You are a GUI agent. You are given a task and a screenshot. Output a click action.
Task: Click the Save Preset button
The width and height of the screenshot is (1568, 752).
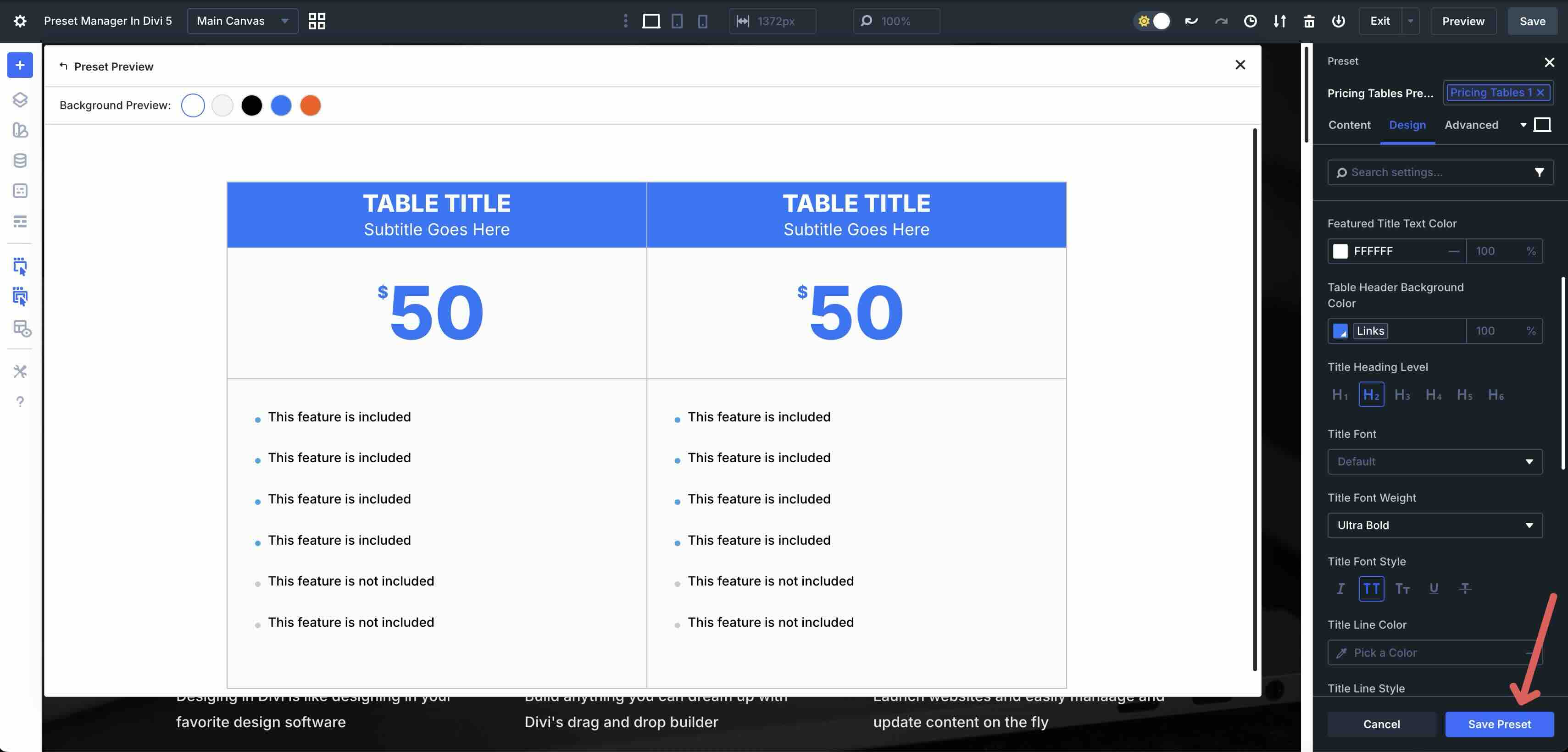click(x=1499, y=724)
